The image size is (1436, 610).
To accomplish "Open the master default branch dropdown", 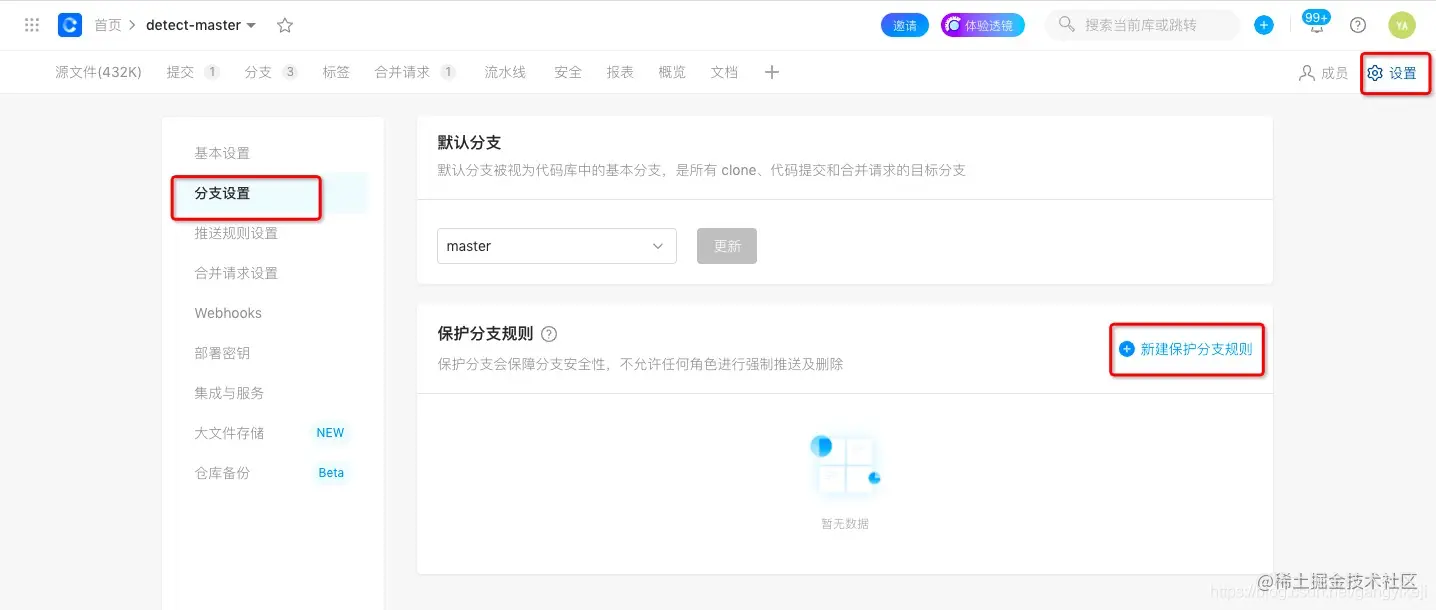I will 556,245.
